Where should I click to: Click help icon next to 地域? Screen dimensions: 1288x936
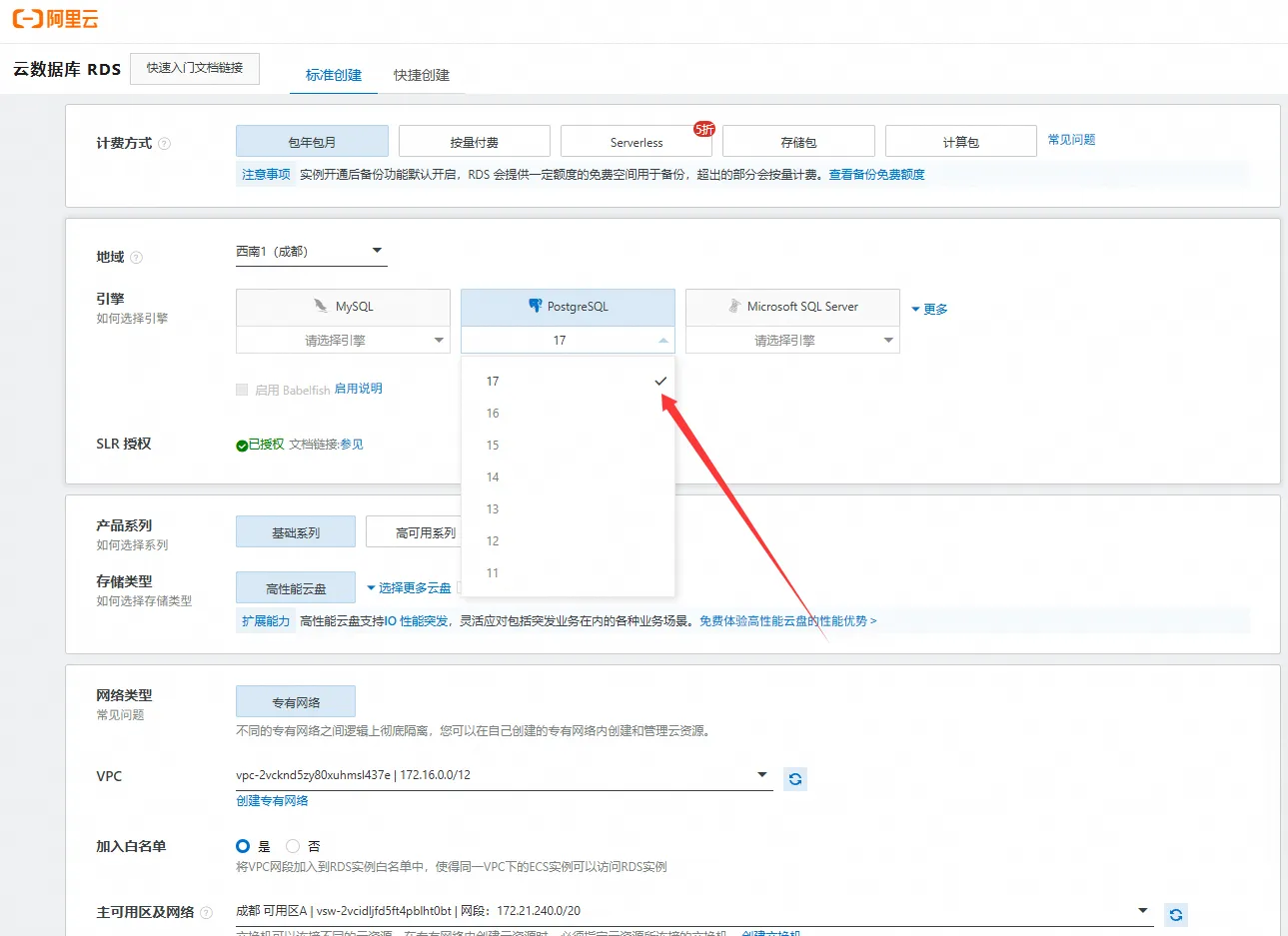(x=137, y=258)
